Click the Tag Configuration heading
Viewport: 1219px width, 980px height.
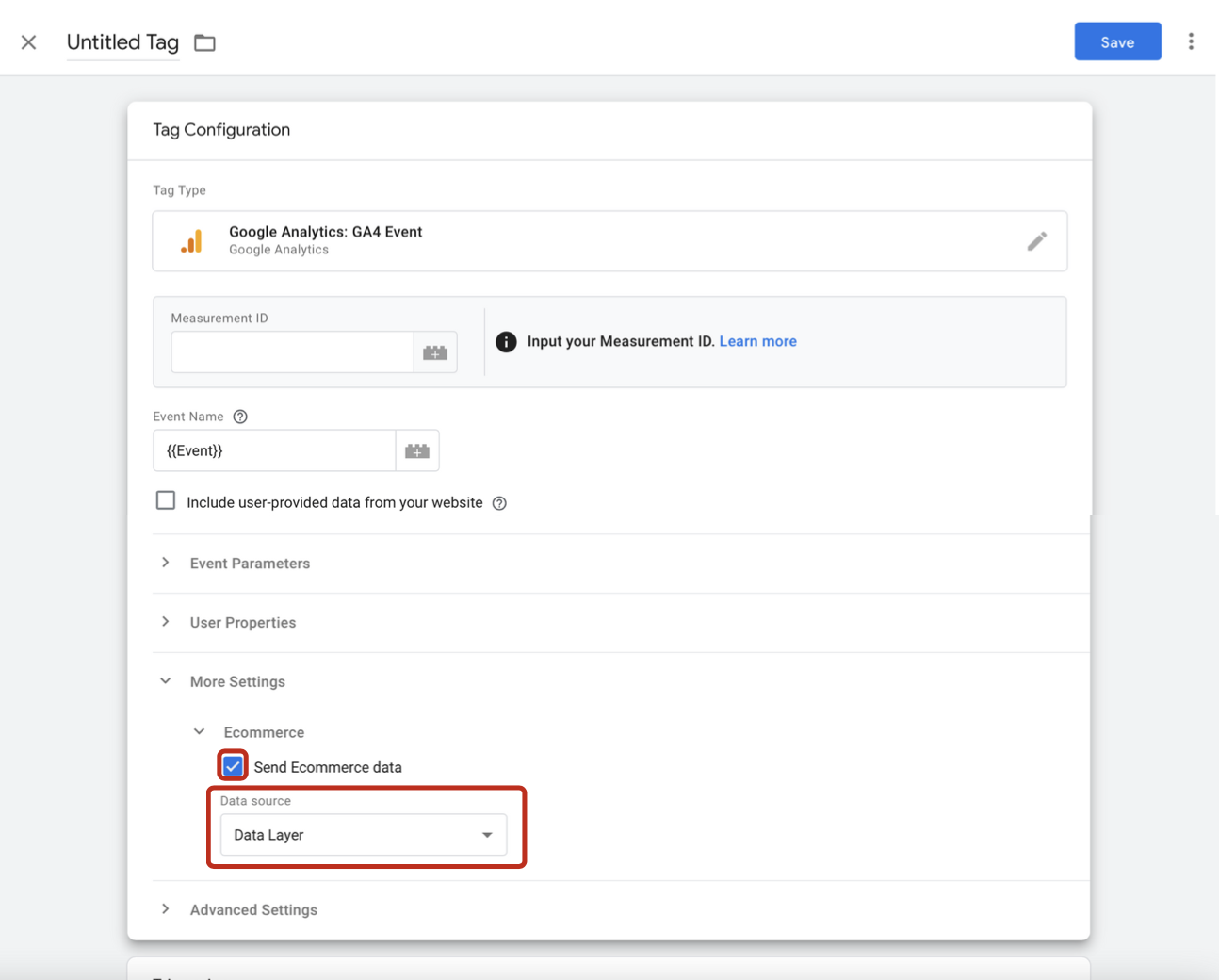pyautogui.click(x=221, y=130)
